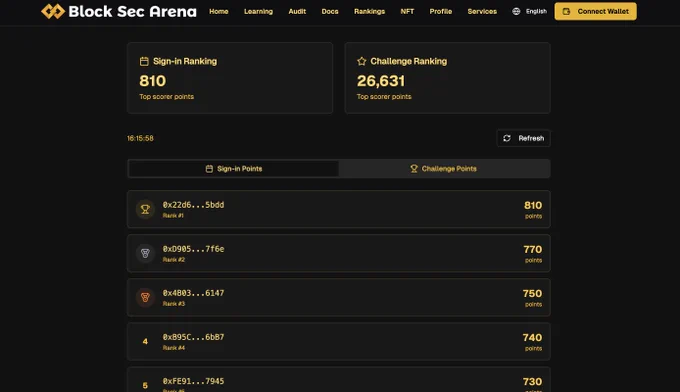Click the silver medal icon for Rank #2
This screenshot has height=392, width=680.
tap(145, 253)
